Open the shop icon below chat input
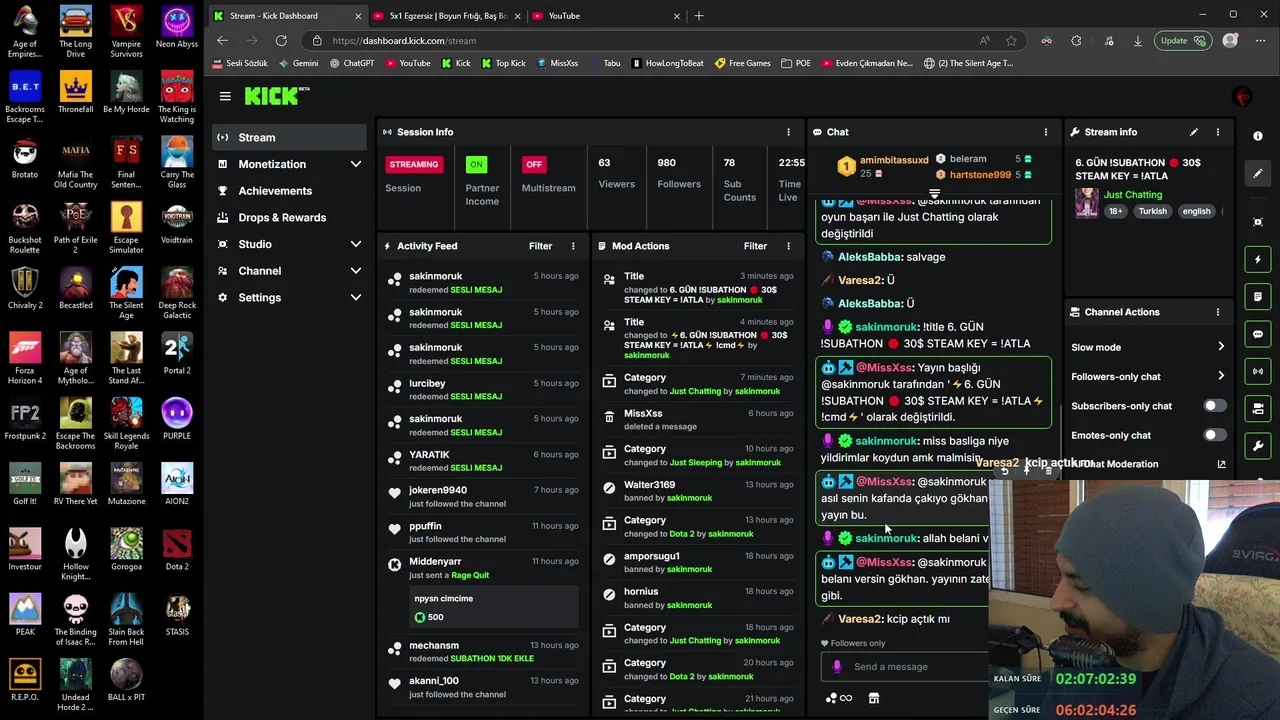This screenshot has width=1280, height=720. pos(873,698)
